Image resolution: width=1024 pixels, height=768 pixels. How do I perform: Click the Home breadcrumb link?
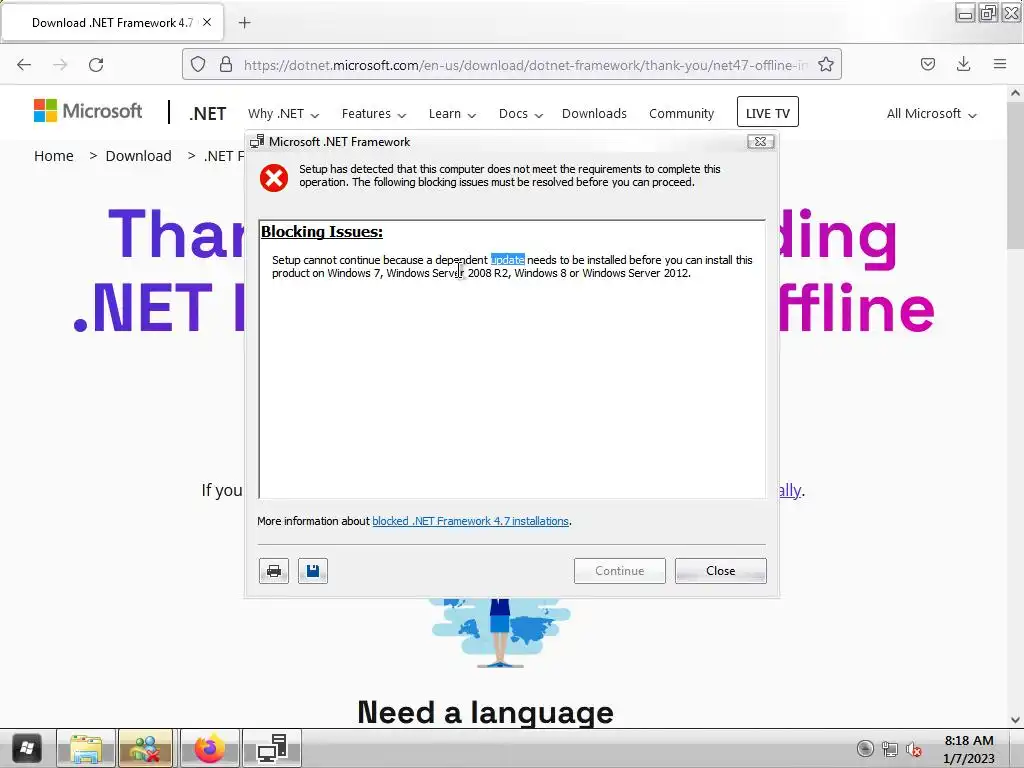tap(54, 156)
